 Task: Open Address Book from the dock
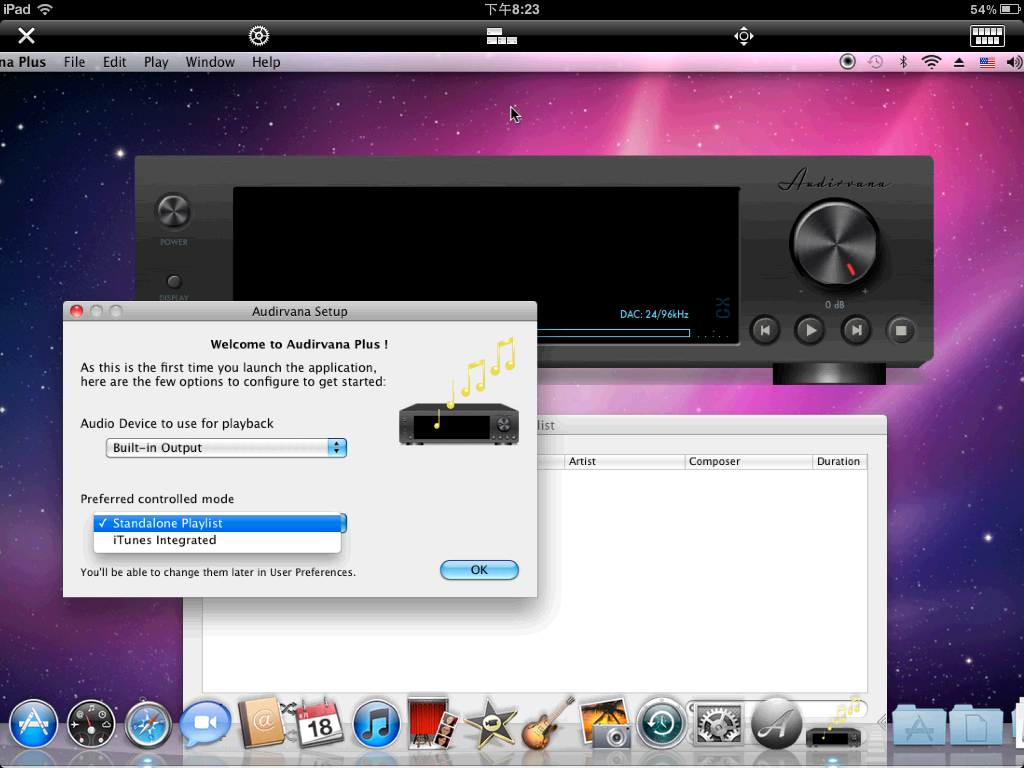pyautogui.click(x=262, y=723)
